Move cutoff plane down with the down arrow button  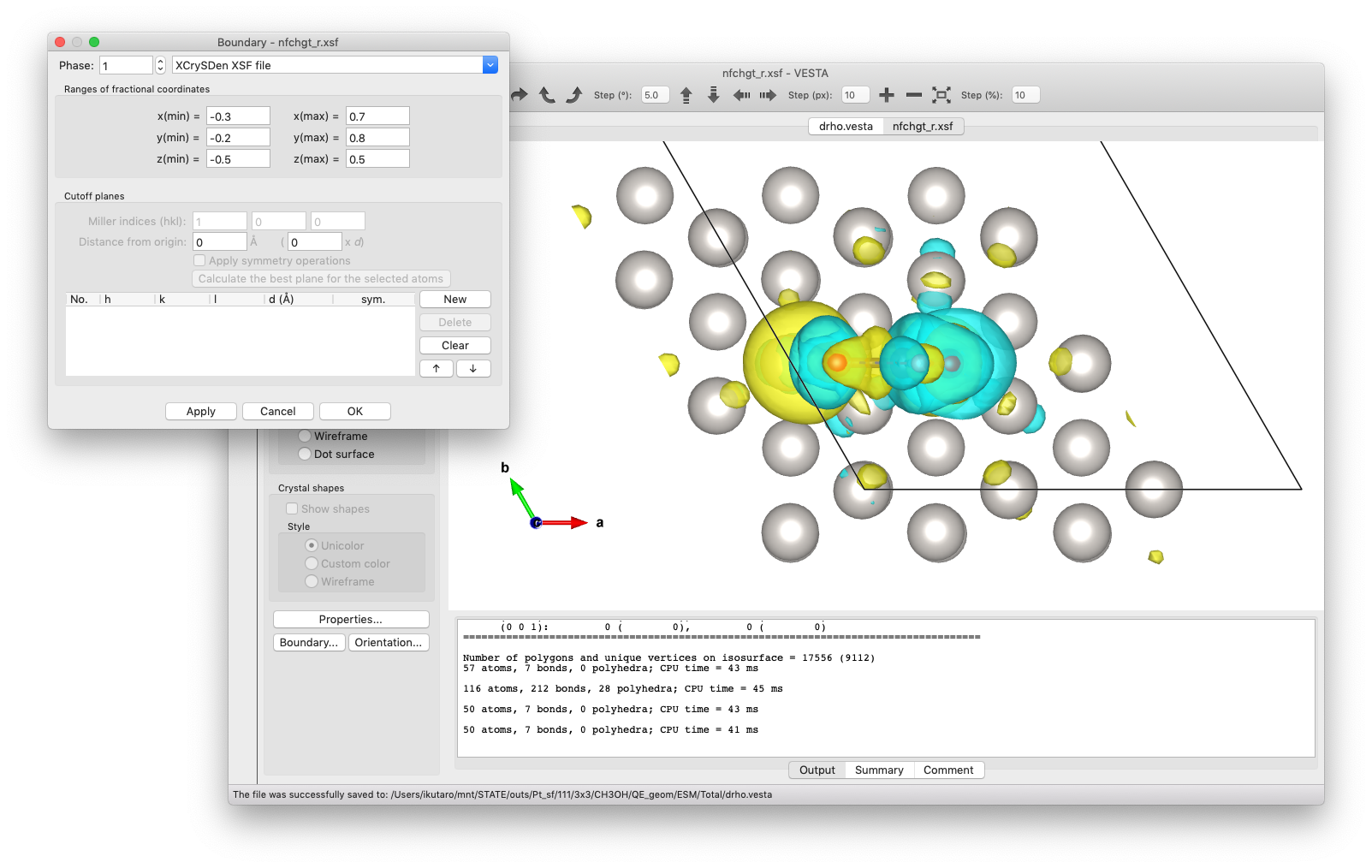(x=473, y=368)
